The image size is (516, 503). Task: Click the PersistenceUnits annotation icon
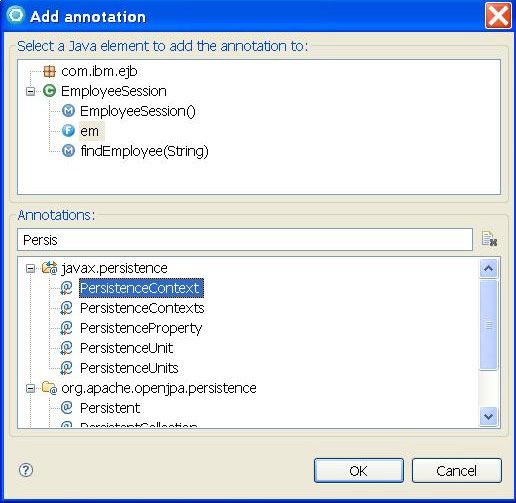click(66, 368)
